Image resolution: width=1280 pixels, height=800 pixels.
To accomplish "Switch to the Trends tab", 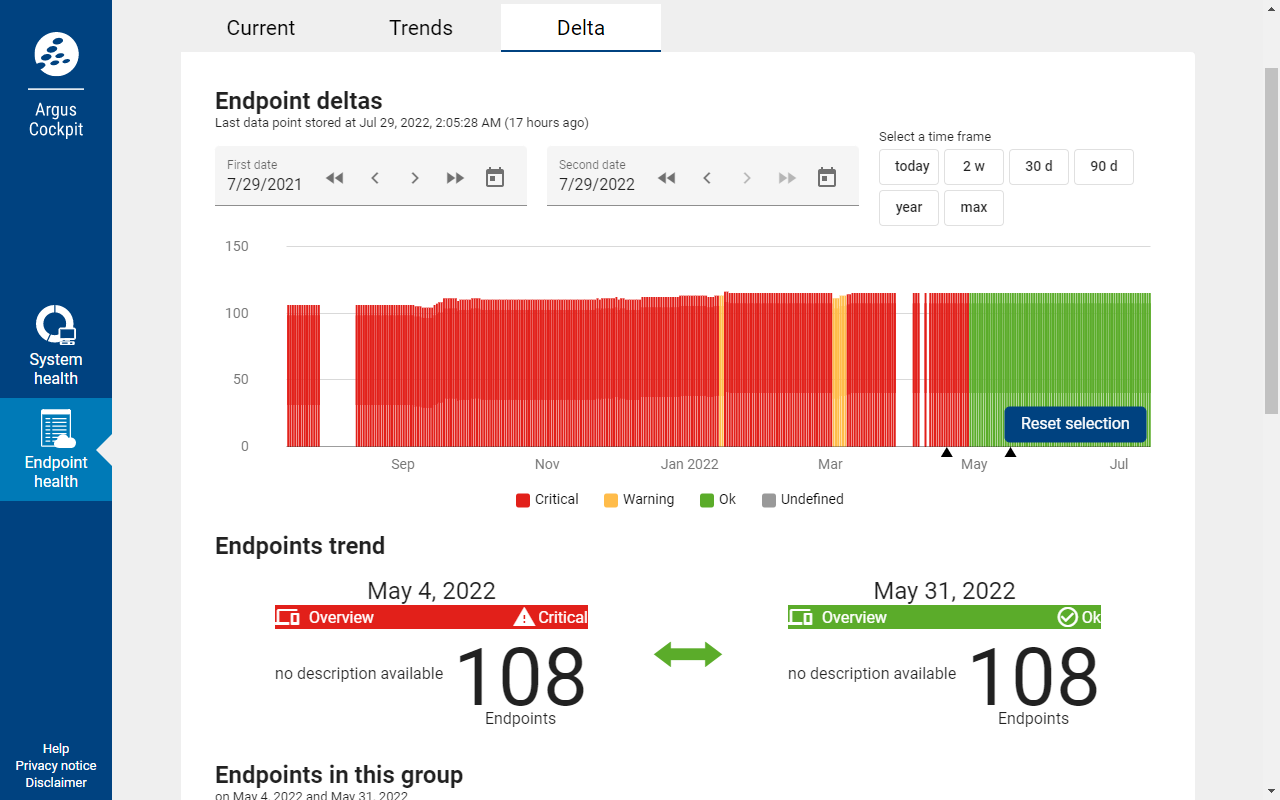I will pos(421,28).
